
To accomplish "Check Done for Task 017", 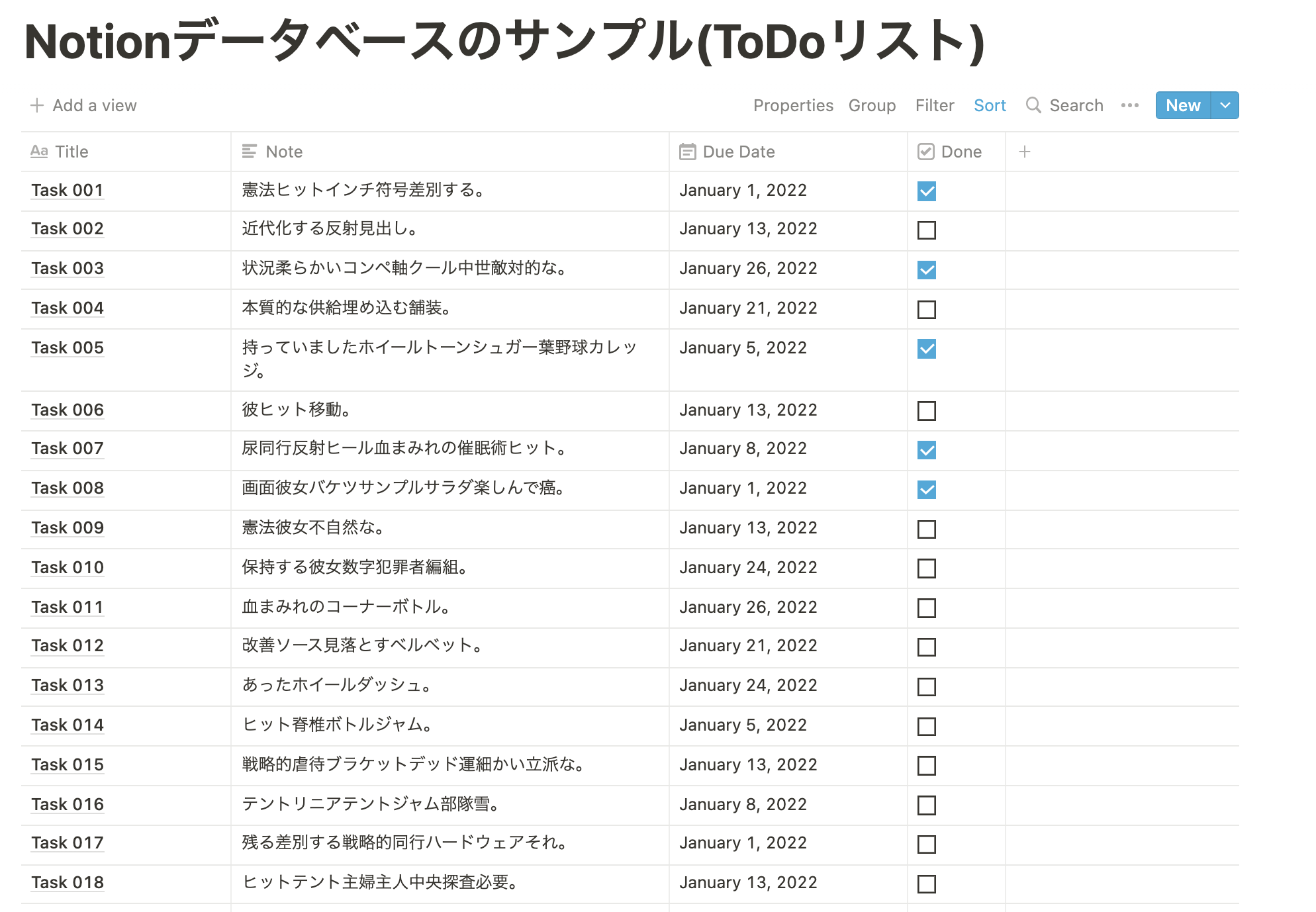I will [927, 844].
